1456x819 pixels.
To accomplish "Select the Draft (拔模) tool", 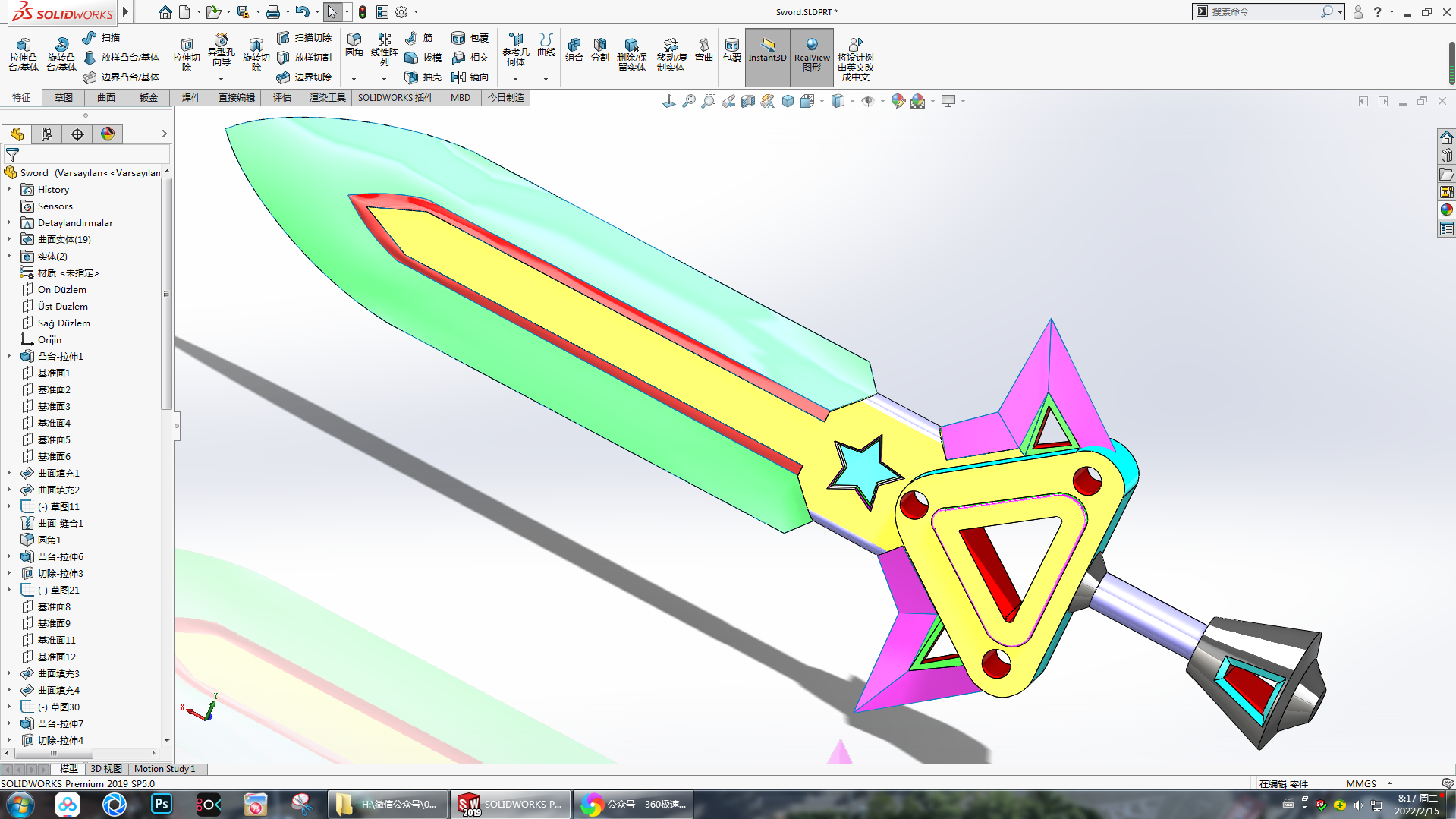I will click(423, 57).
